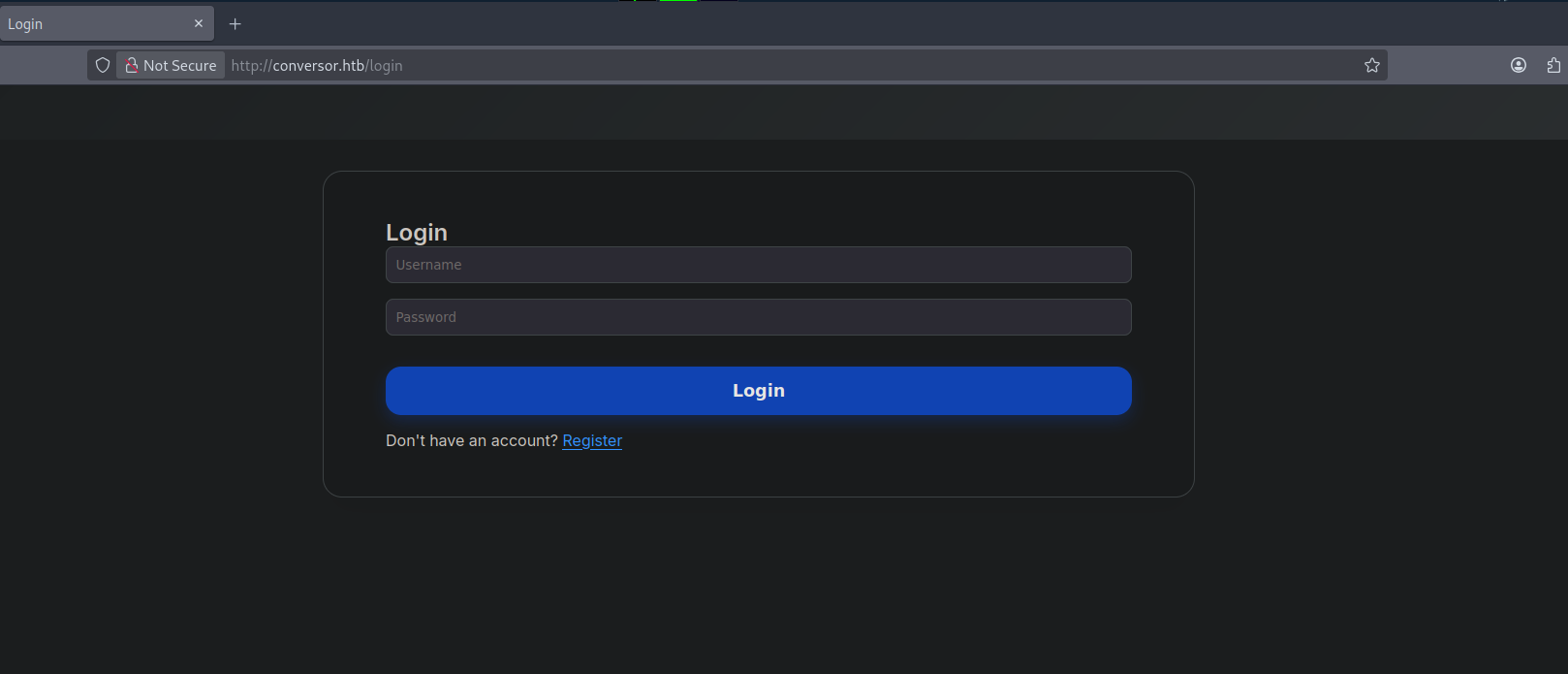Follow the Register link
Screen dimensions: 1568x674
592,440
